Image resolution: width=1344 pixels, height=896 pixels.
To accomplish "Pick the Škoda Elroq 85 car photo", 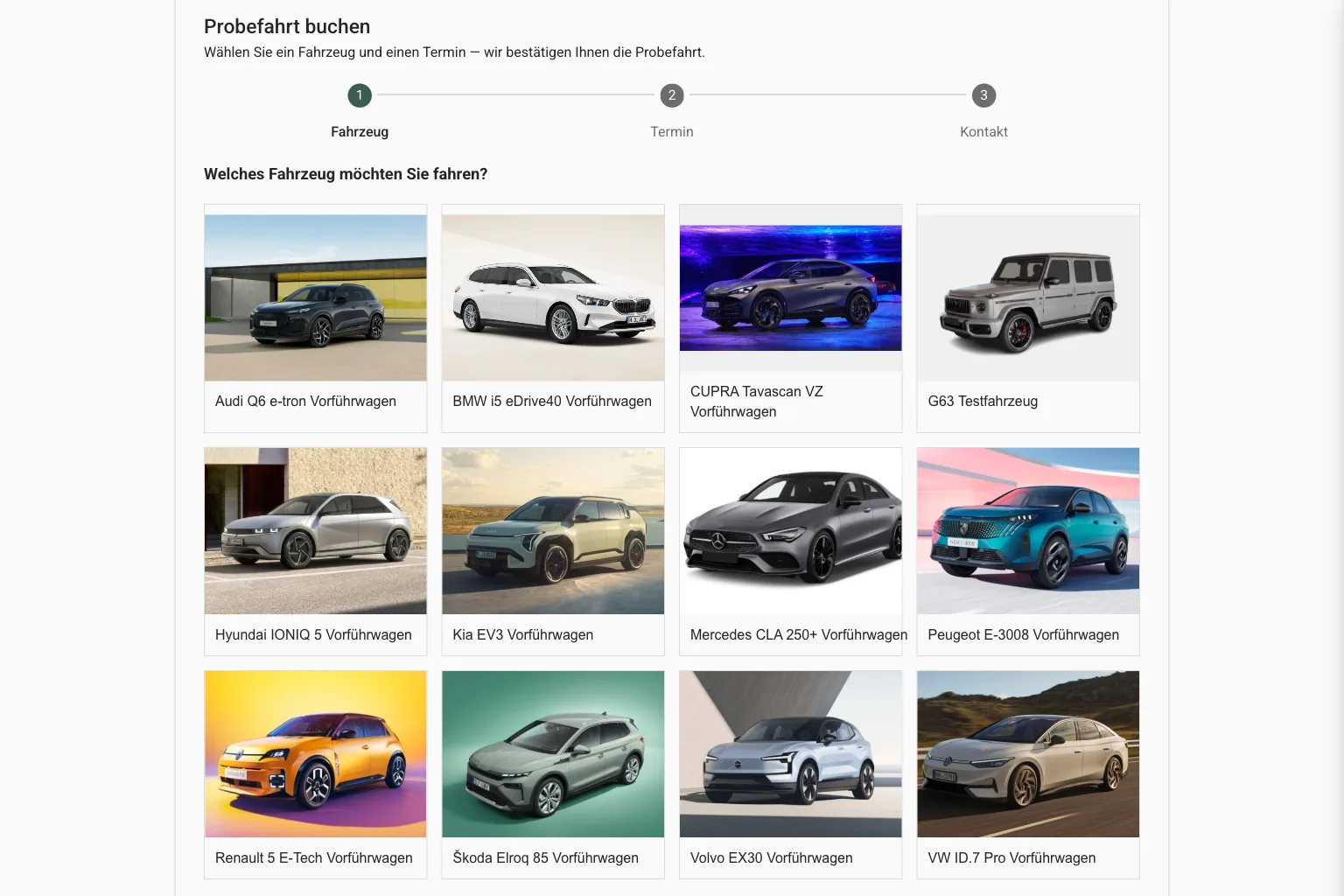I will tap(553, 754).
